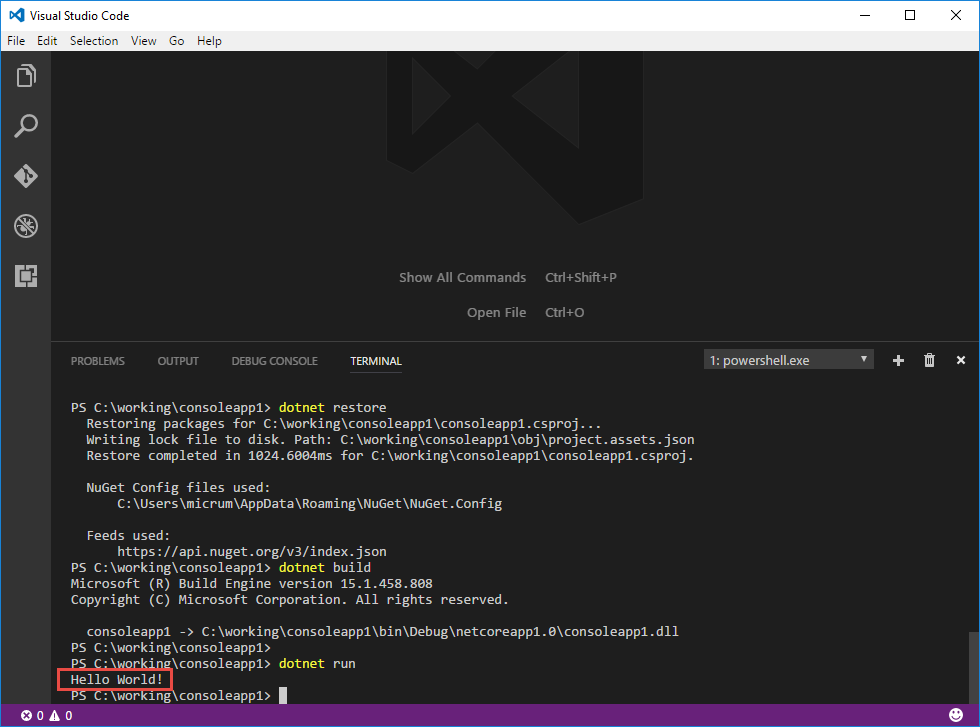
Task: Open the Edit menu
Action: (47, 41)
